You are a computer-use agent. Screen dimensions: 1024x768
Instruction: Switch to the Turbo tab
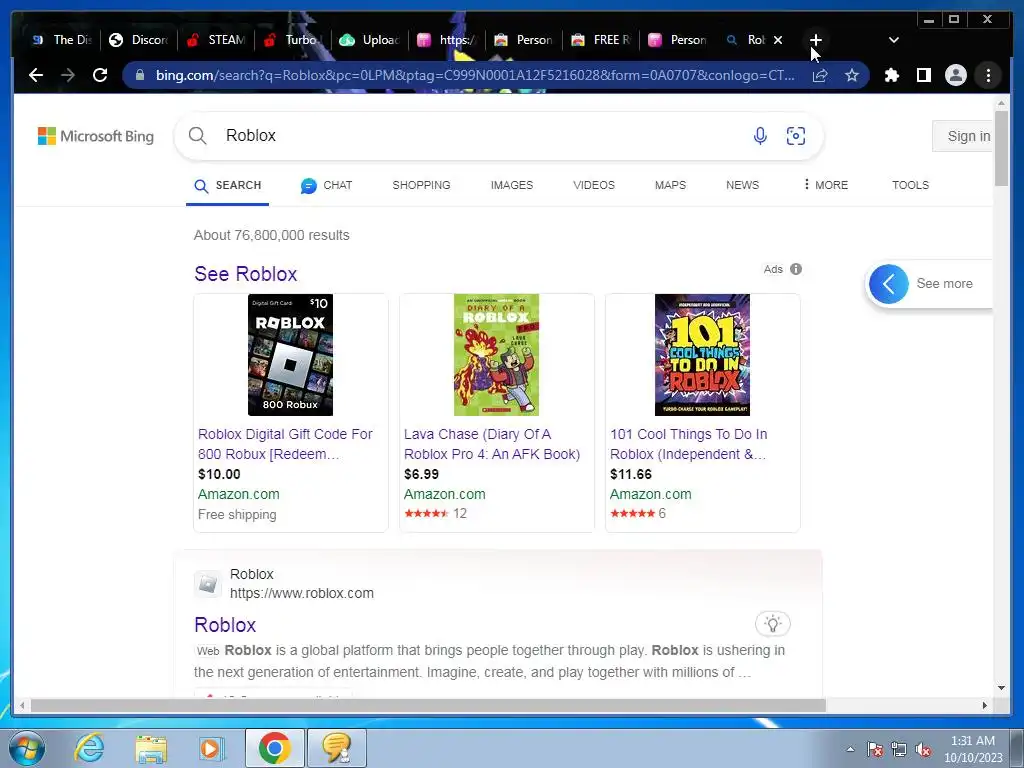click(293, 40)
